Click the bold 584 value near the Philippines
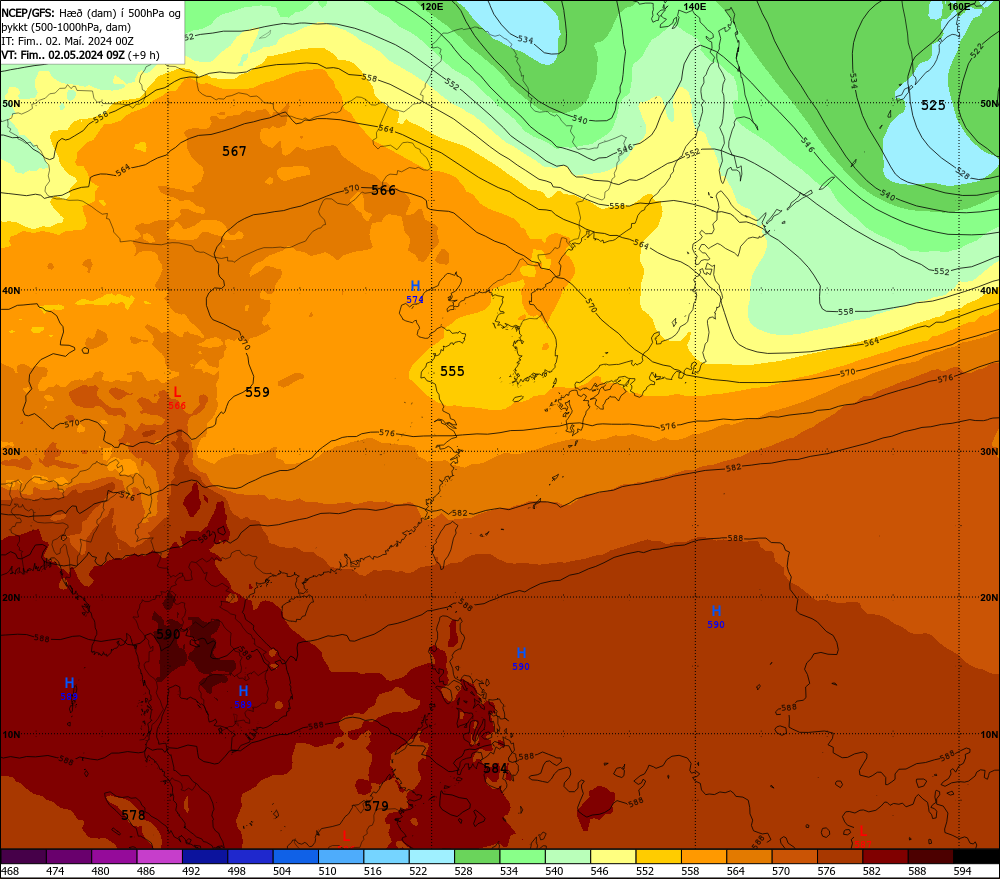1000x879 pixels. (x=496, y=768)
